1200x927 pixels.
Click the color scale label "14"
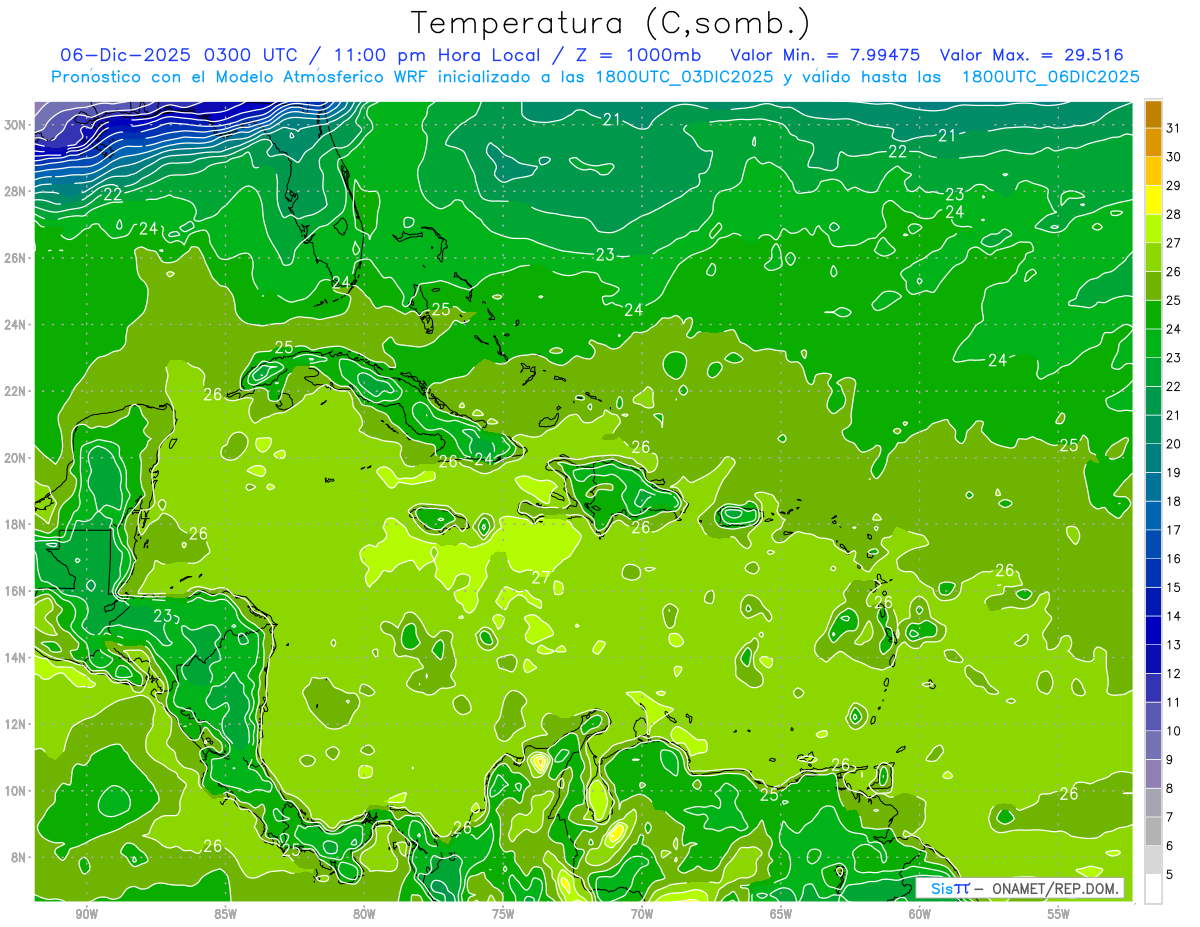tap(1174, 616)
